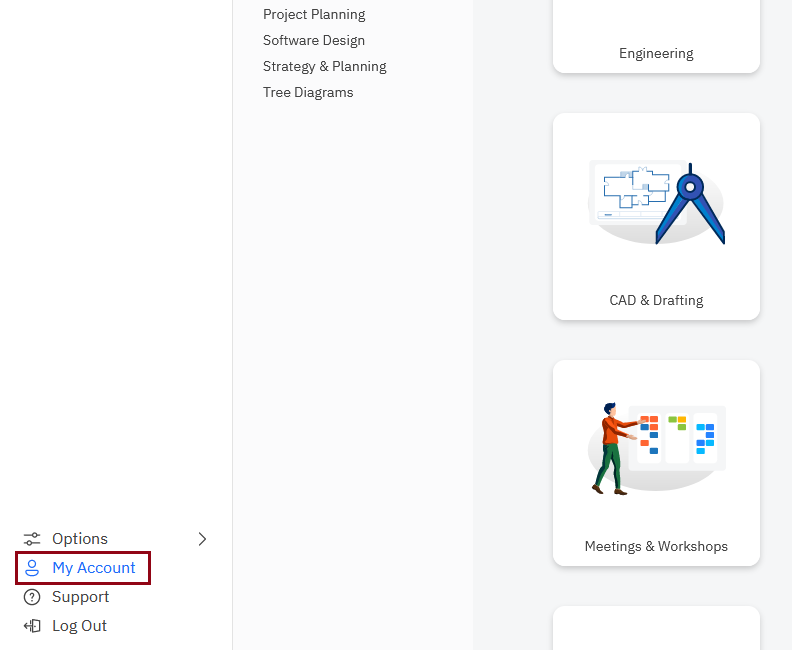Screen dimensions: 792x650
Task: Select the Log Out text
Action: pyautogui.click(x=80, y=626)
